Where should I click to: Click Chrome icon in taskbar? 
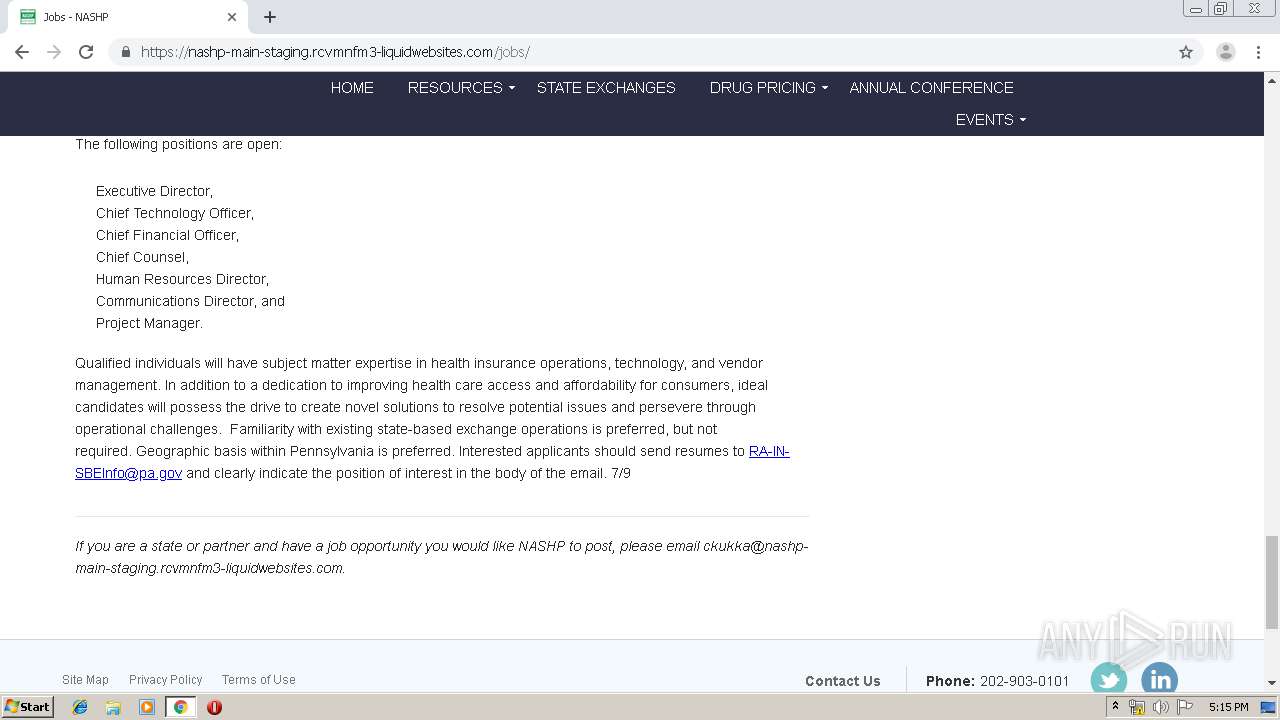click(180, 707)
